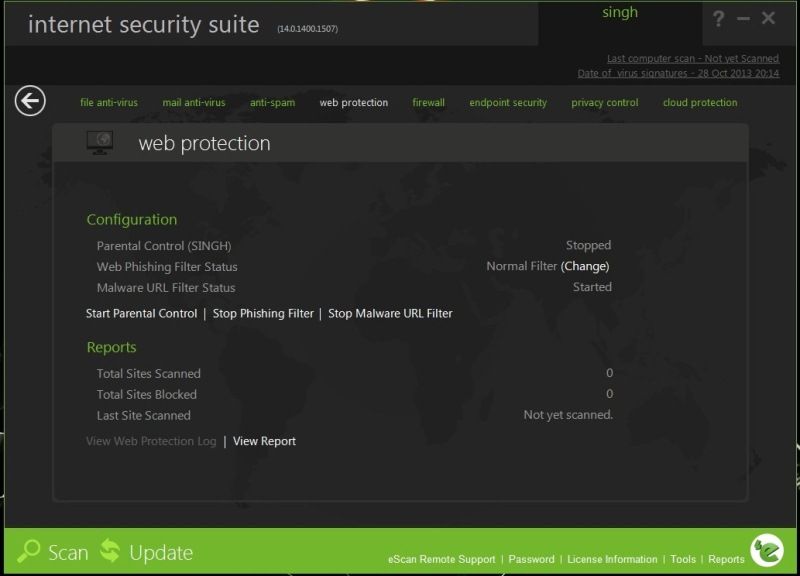Open the mail anti-virus tab
The image size is (800, 576).
tap(194, 103)
